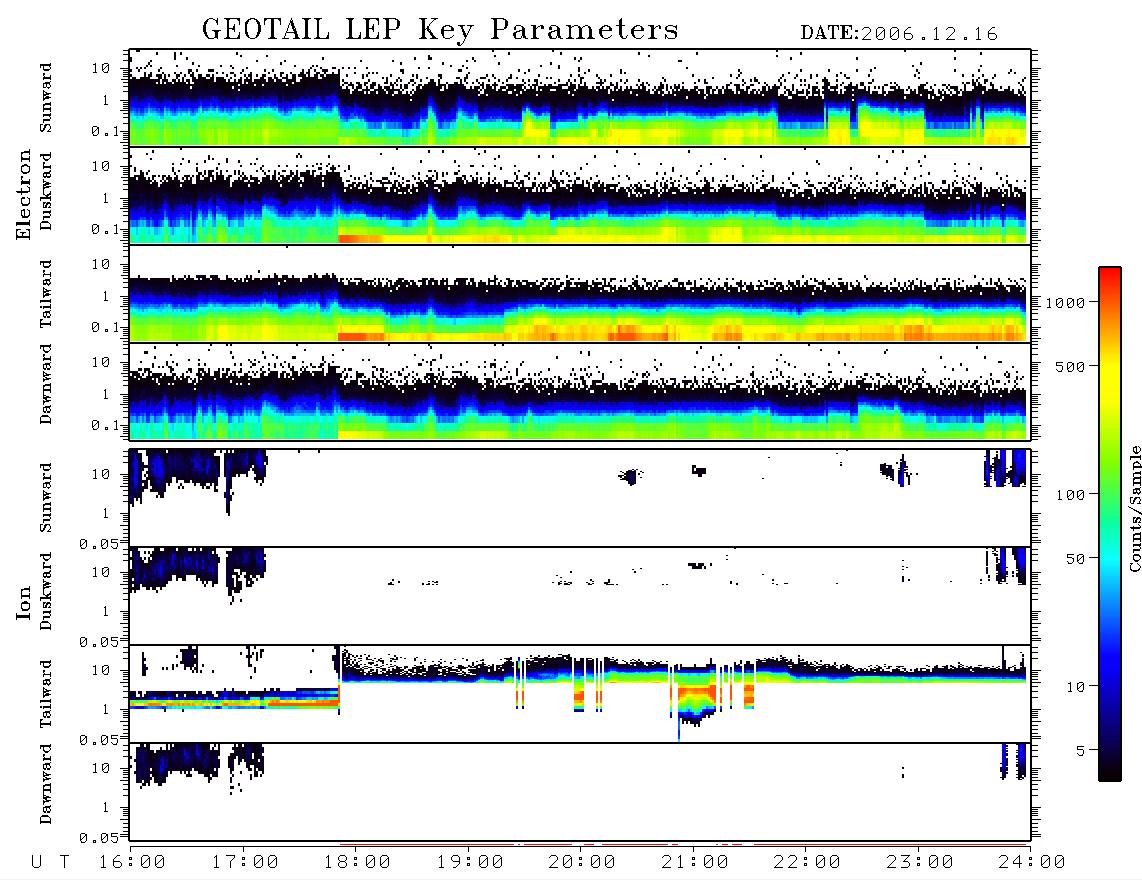The image size is (1142, 880).
Task: Select the 17:00 time tick label
Action: click(x=245, y=863)
